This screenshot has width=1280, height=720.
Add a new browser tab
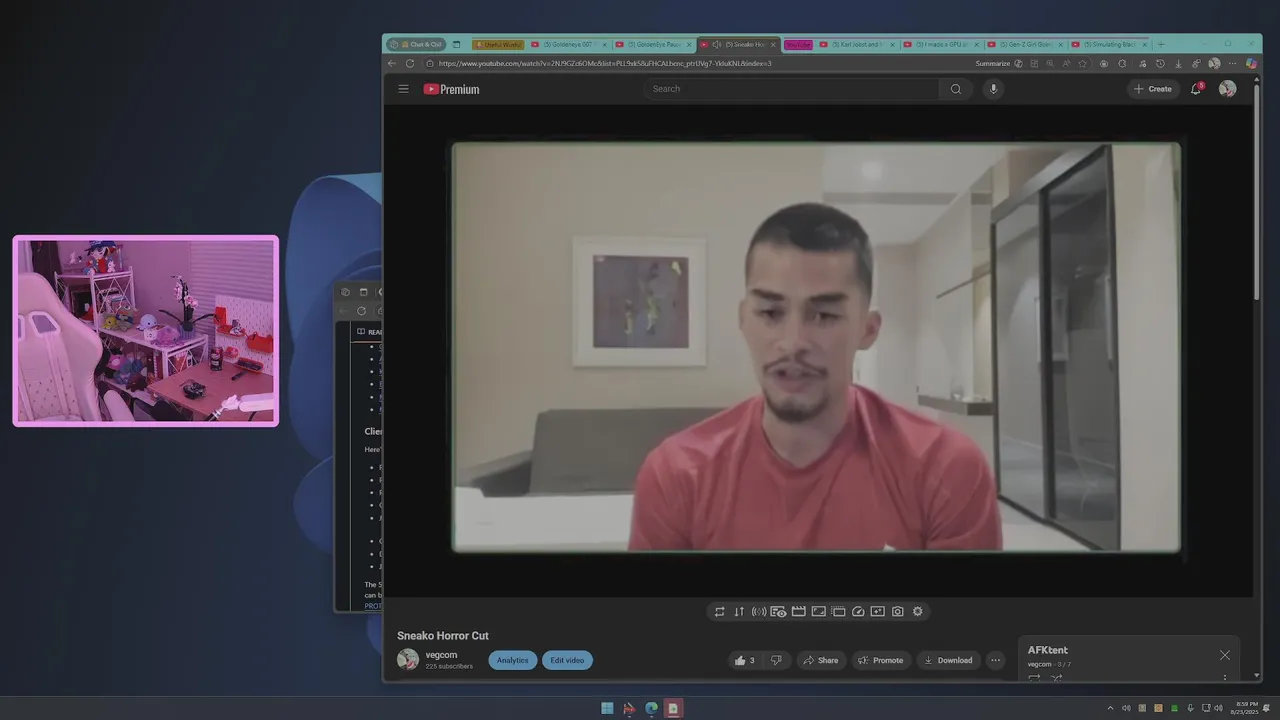click(x=1161, y=44)
